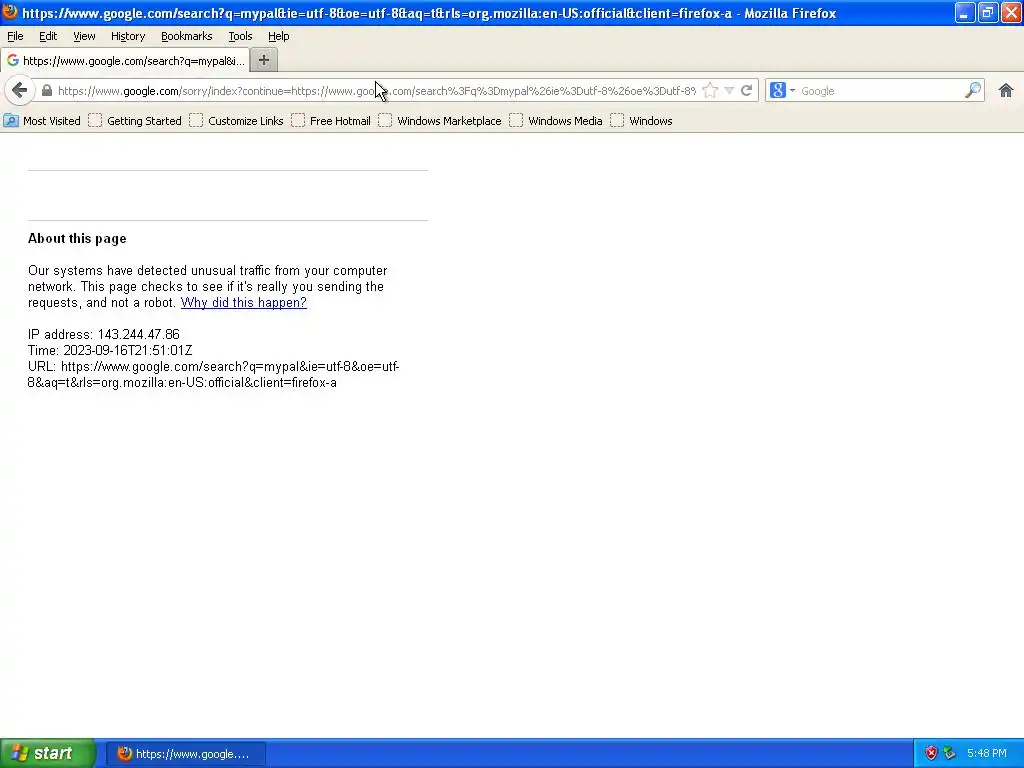Open the Windows Media bookmark
This screenshot has width=1024, height=768.
pyautogui.click(x=556, y=121)
